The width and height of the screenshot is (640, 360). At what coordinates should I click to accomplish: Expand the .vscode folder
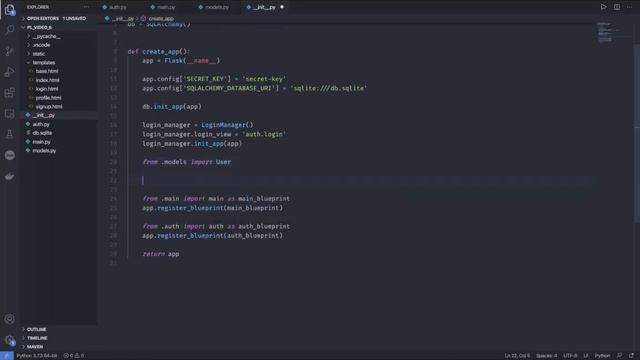tap(41, 45)
